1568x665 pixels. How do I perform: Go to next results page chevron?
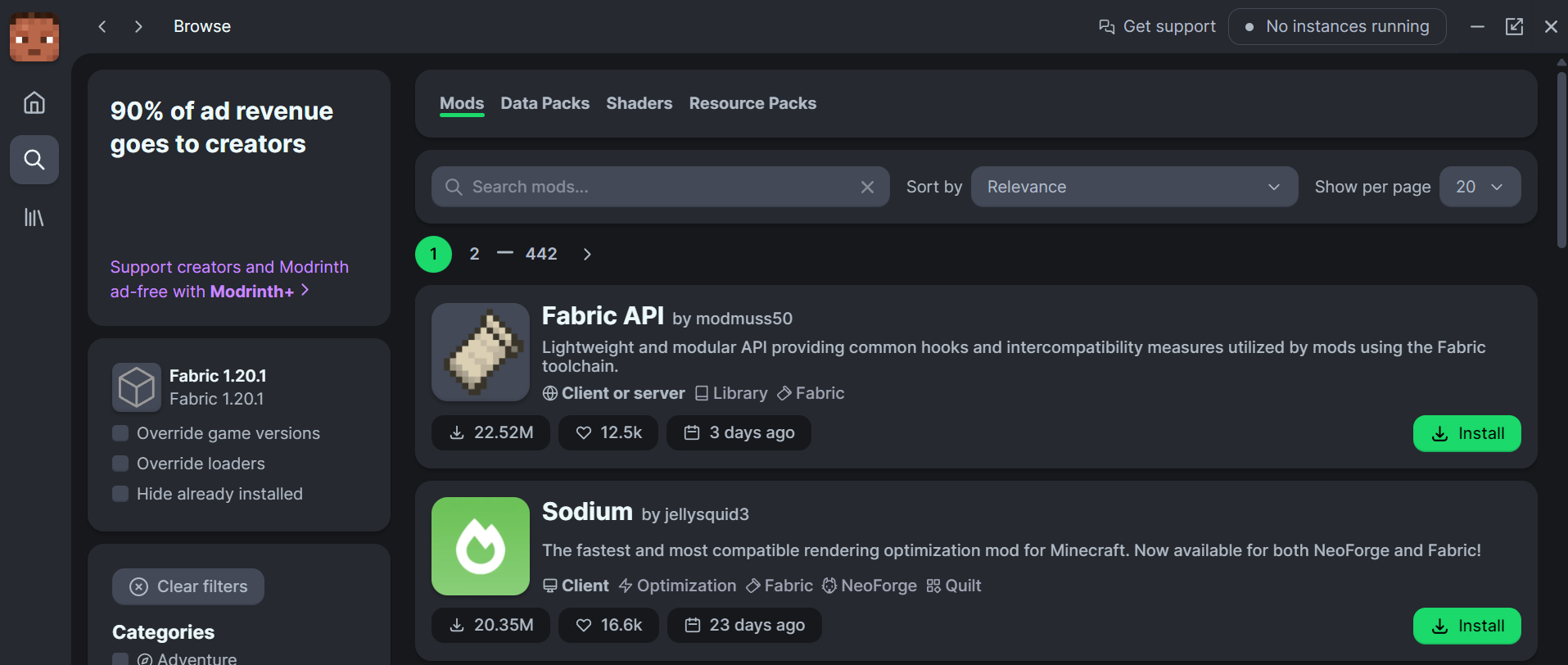(x=587, y=254)
